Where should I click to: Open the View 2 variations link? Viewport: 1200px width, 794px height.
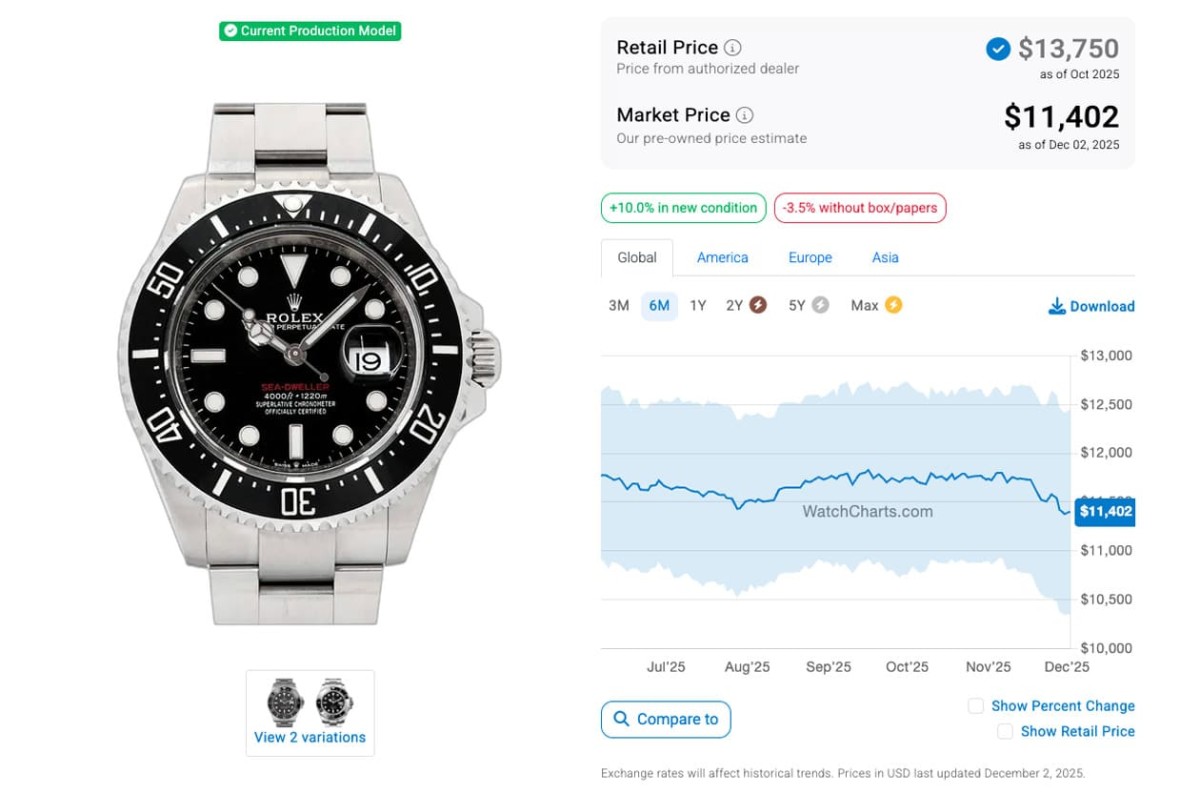coord(310,738)
